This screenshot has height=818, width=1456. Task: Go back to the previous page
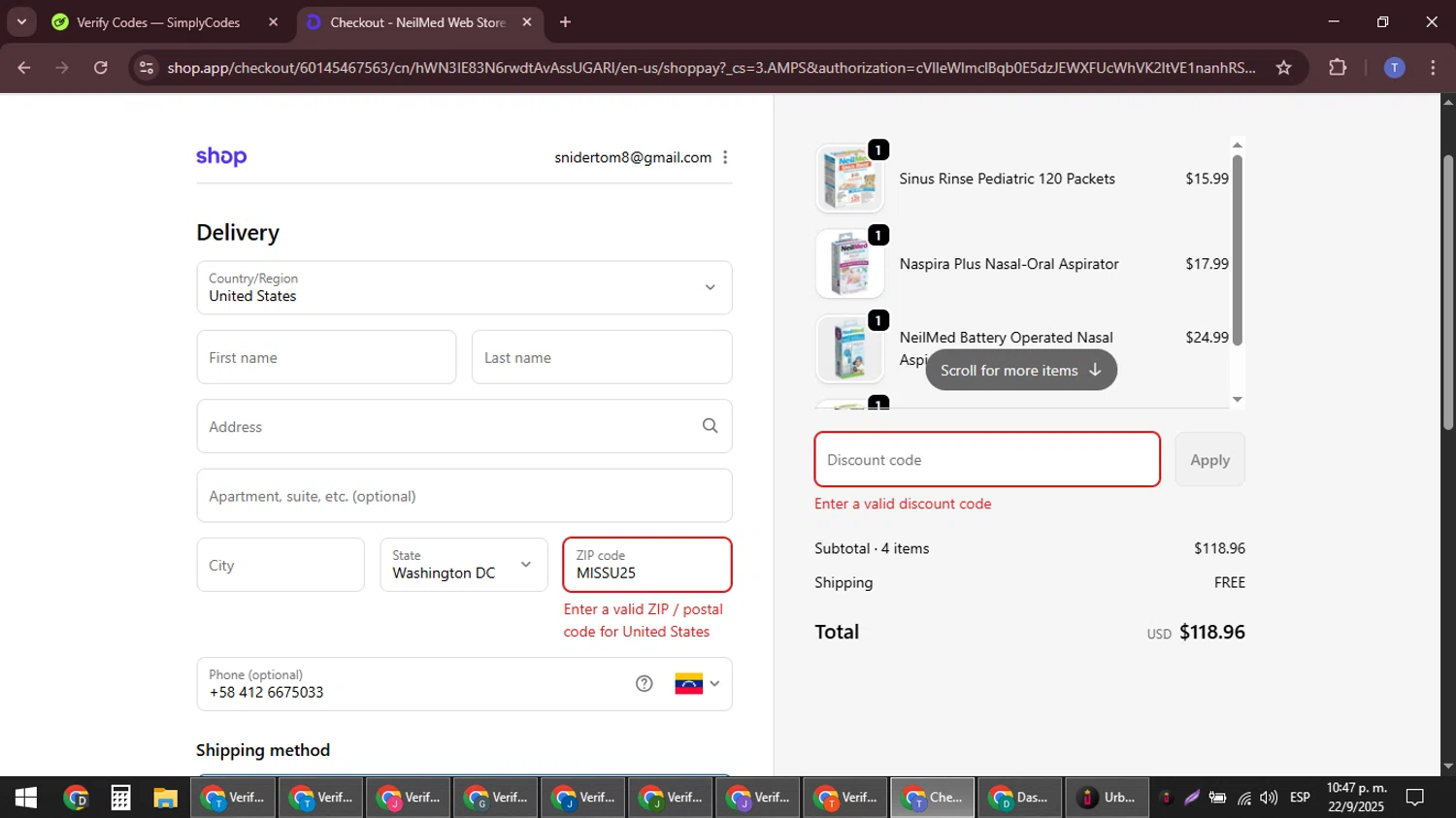click(24, 68)
